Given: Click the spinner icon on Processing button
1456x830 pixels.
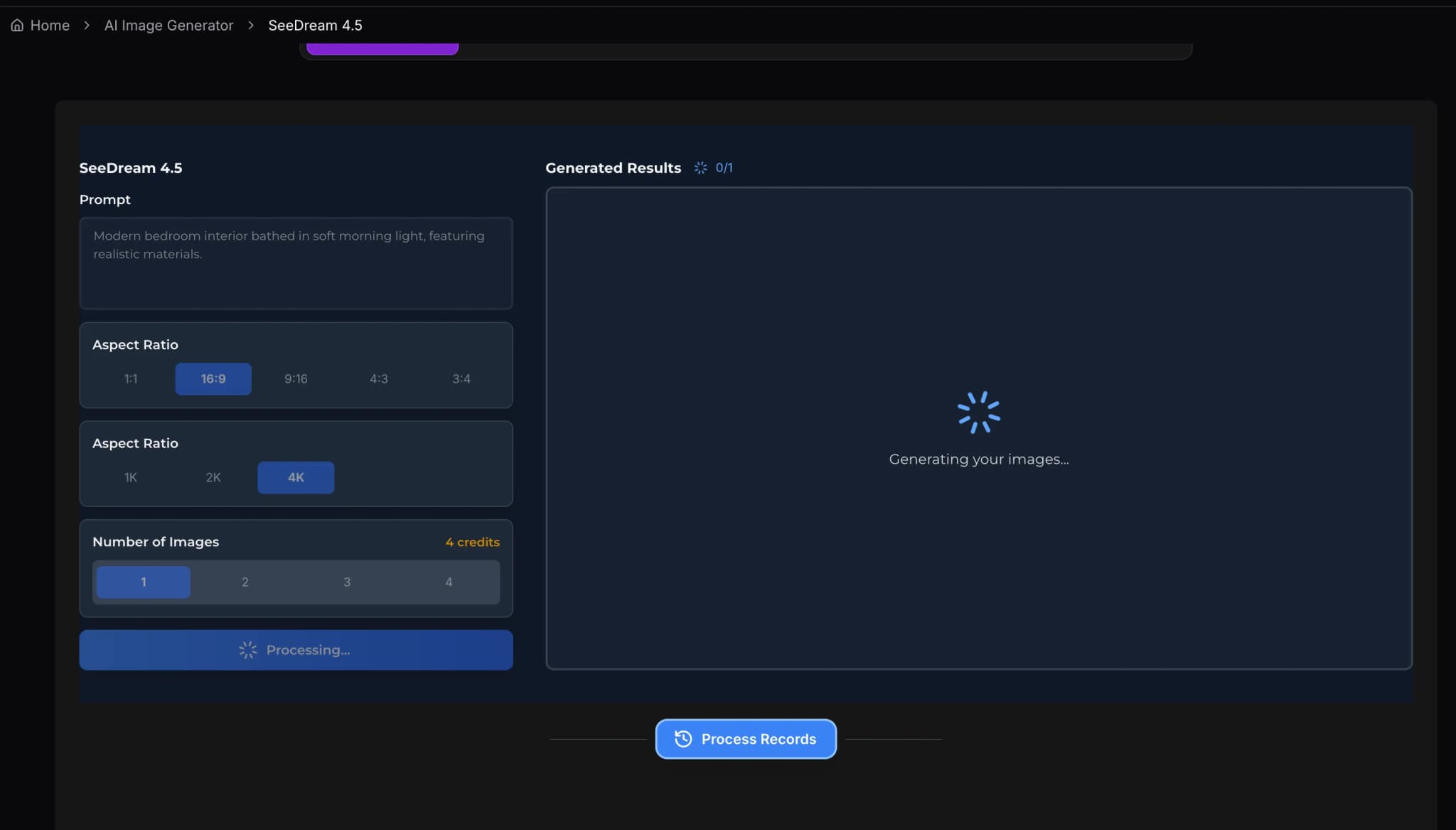Looking at the screenshot, I should point(247,650).
